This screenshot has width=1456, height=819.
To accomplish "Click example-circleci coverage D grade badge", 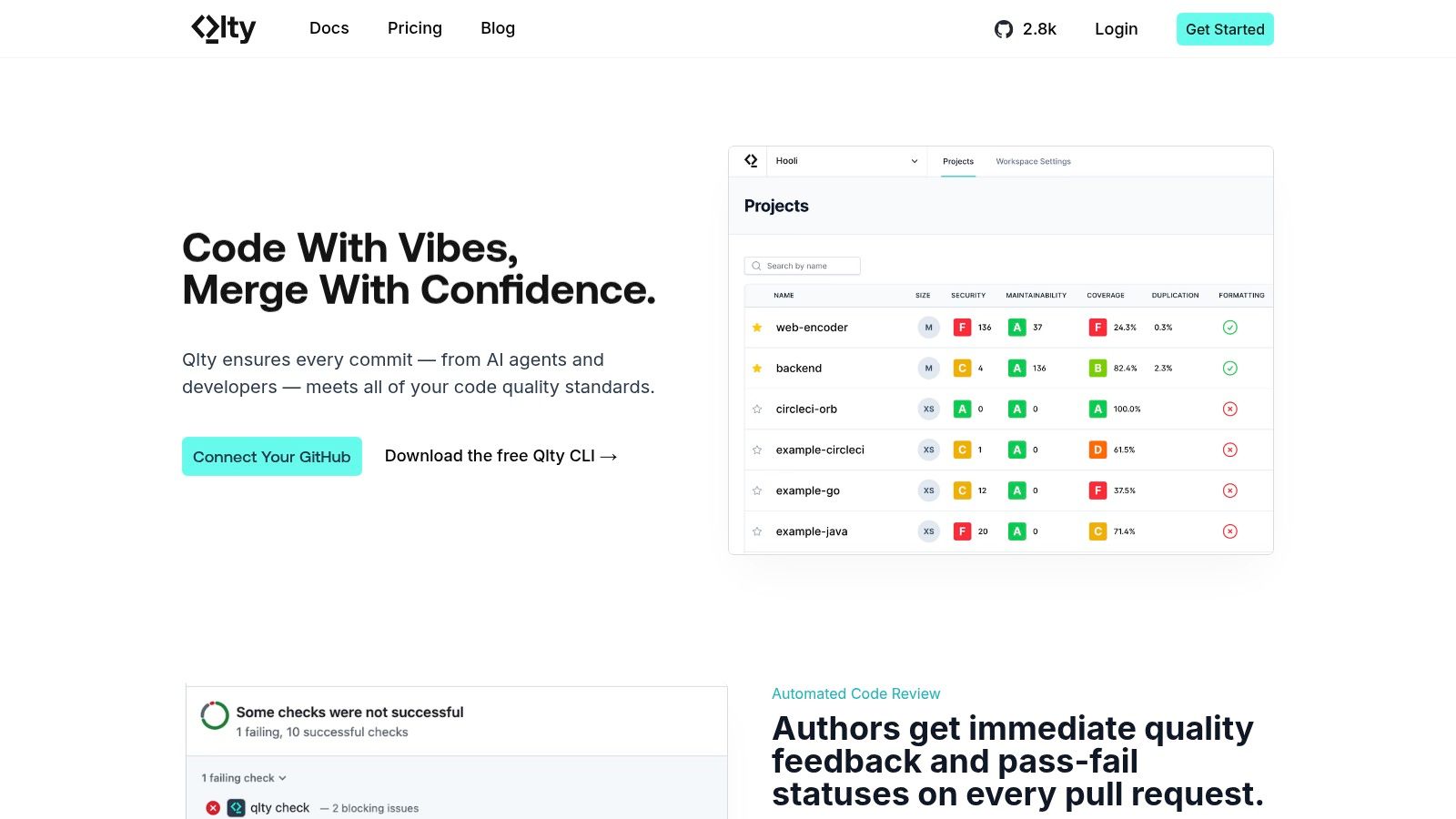I will (x=1098, y=450).
